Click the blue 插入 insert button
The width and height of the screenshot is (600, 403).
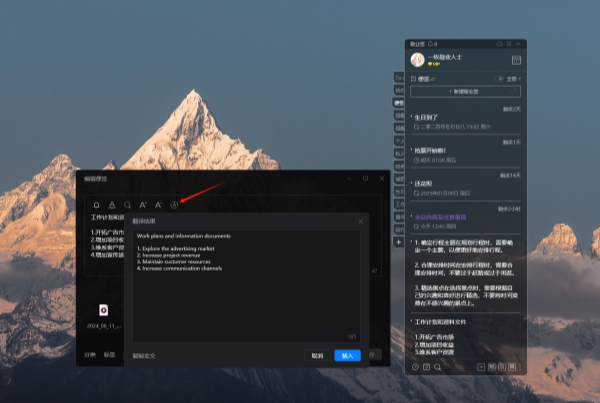pos(347,355)
